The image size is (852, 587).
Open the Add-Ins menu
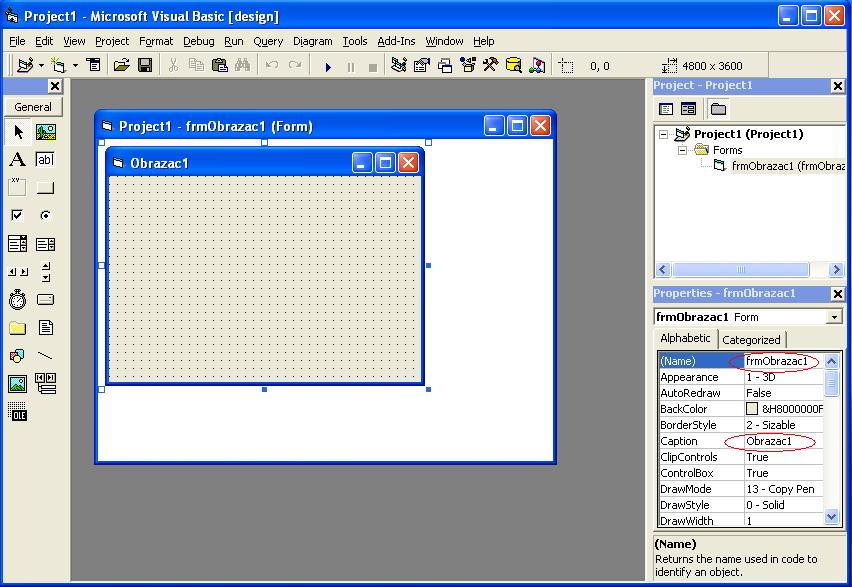(396, 41)
